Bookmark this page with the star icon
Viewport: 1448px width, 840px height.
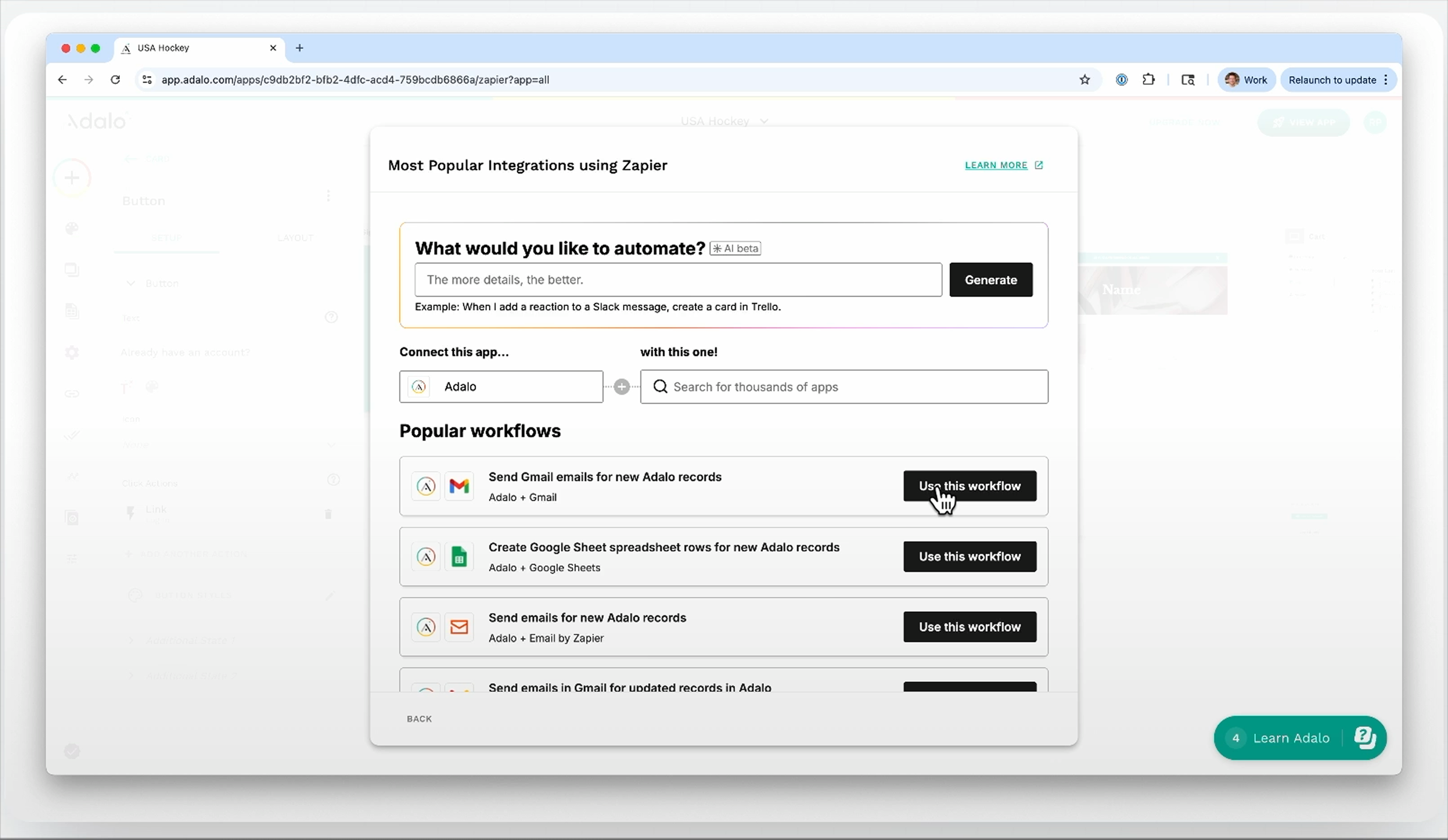[1084, 80]
